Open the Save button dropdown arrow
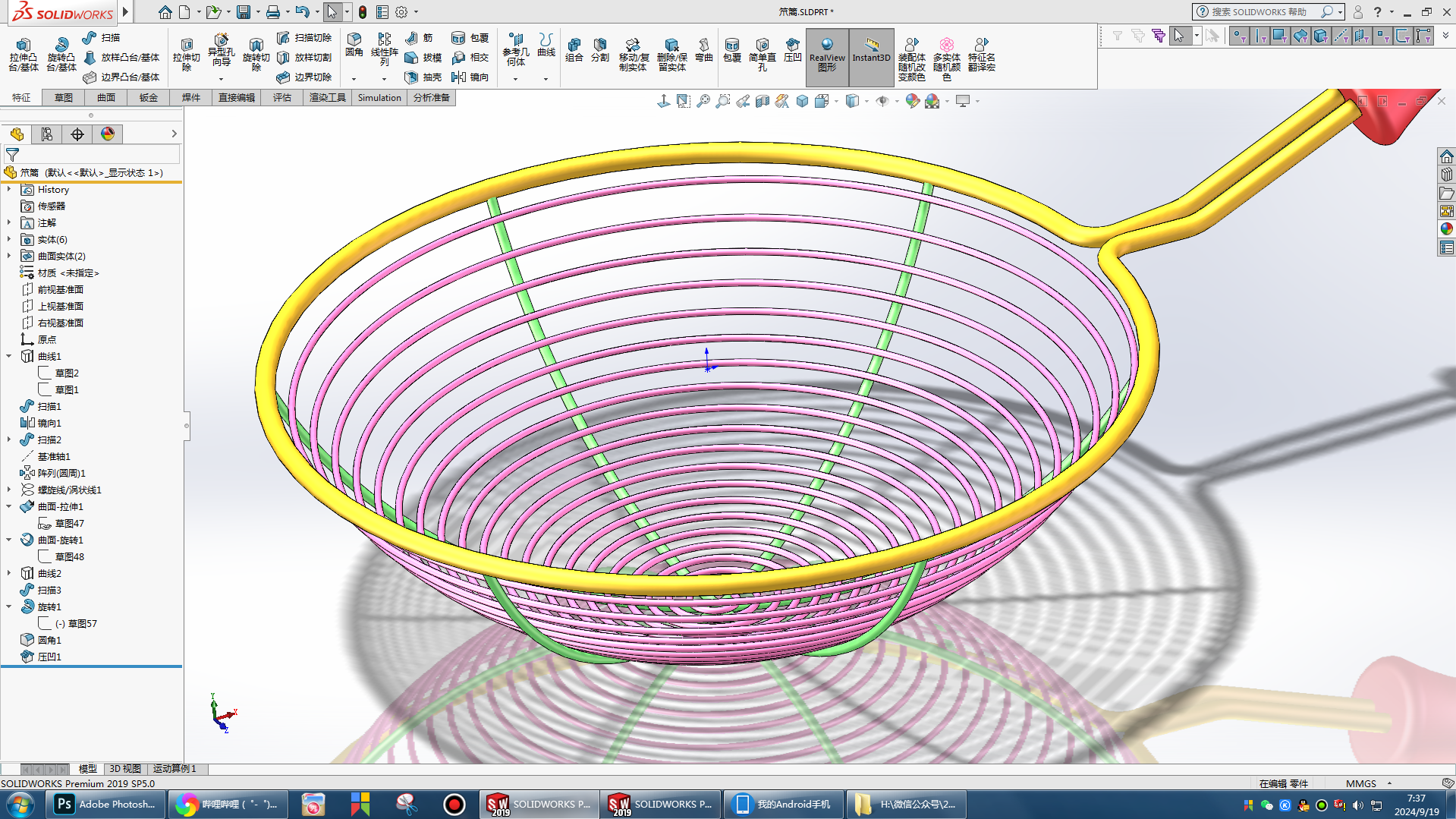 click(x=257, y=12)
